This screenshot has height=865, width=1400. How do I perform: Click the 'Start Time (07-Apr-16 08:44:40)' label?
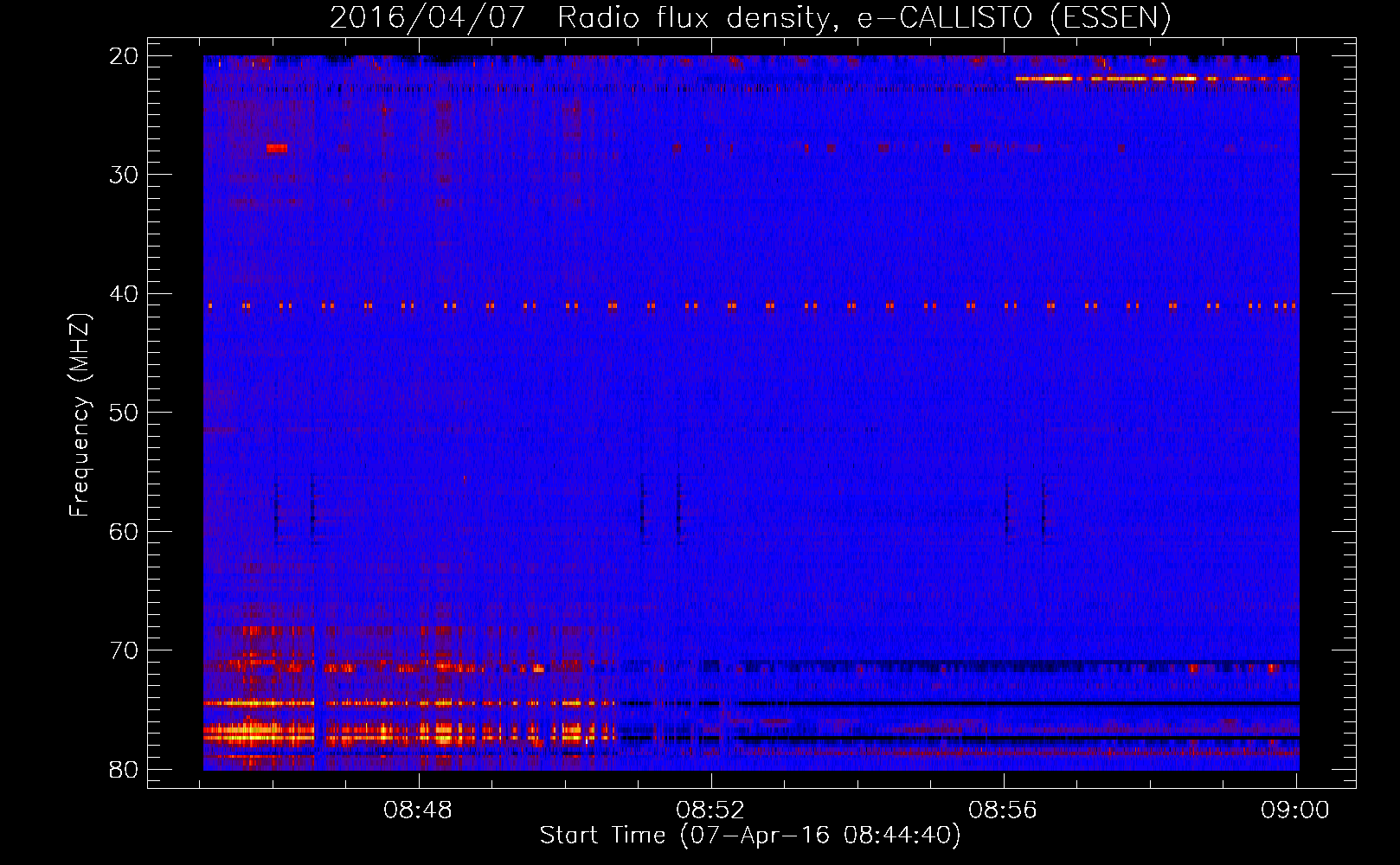[x=750, y=836]
